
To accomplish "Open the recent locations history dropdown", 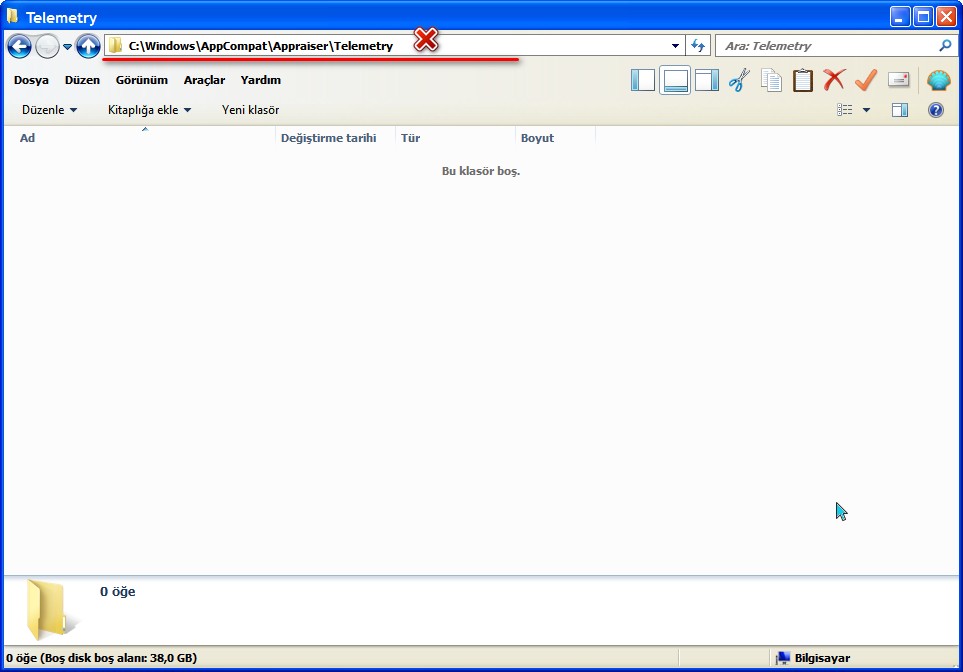I will [x=68, y=47].
